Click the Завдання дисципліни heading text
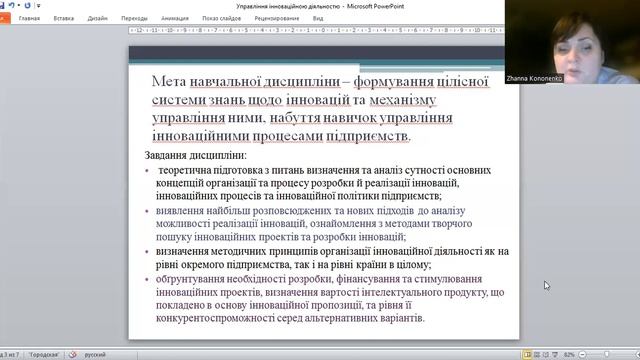The width and height of the screenshot is (640, 360). click(x=196, y=156)
